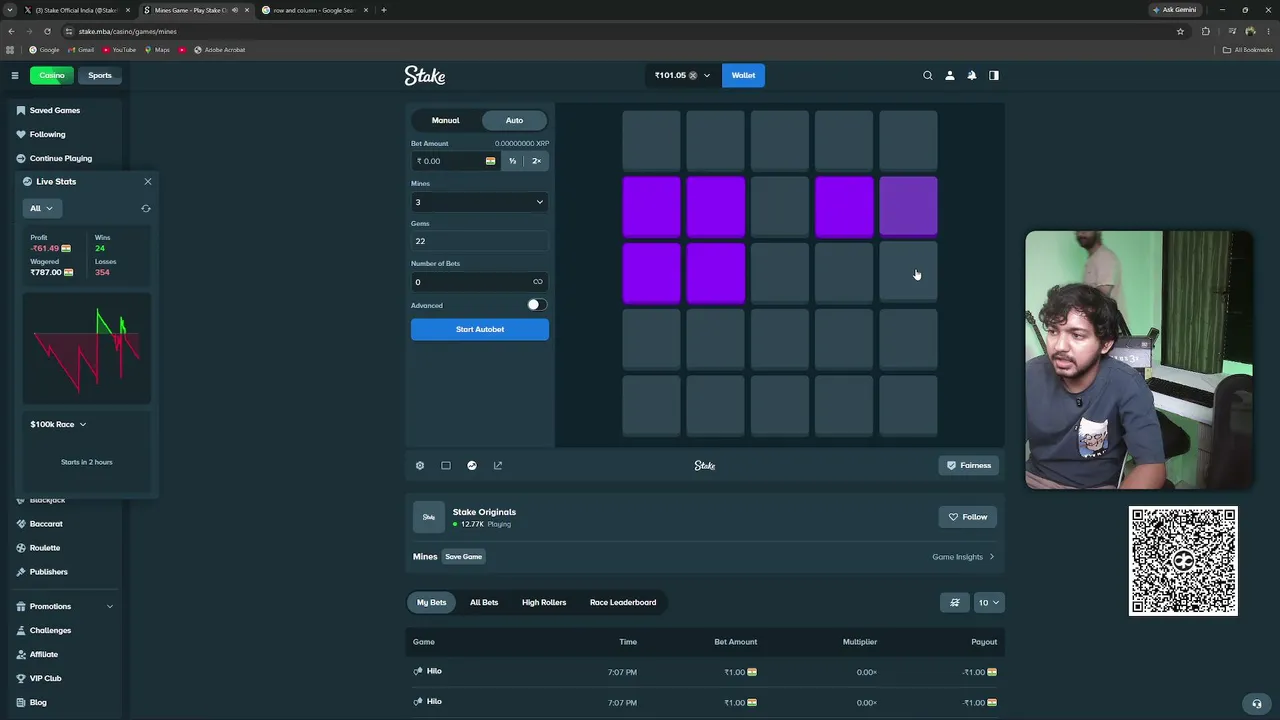The height and width of the screenshot is (720, 1280).
Task: Switch to Manual betting mode
Action: [446, 120]
